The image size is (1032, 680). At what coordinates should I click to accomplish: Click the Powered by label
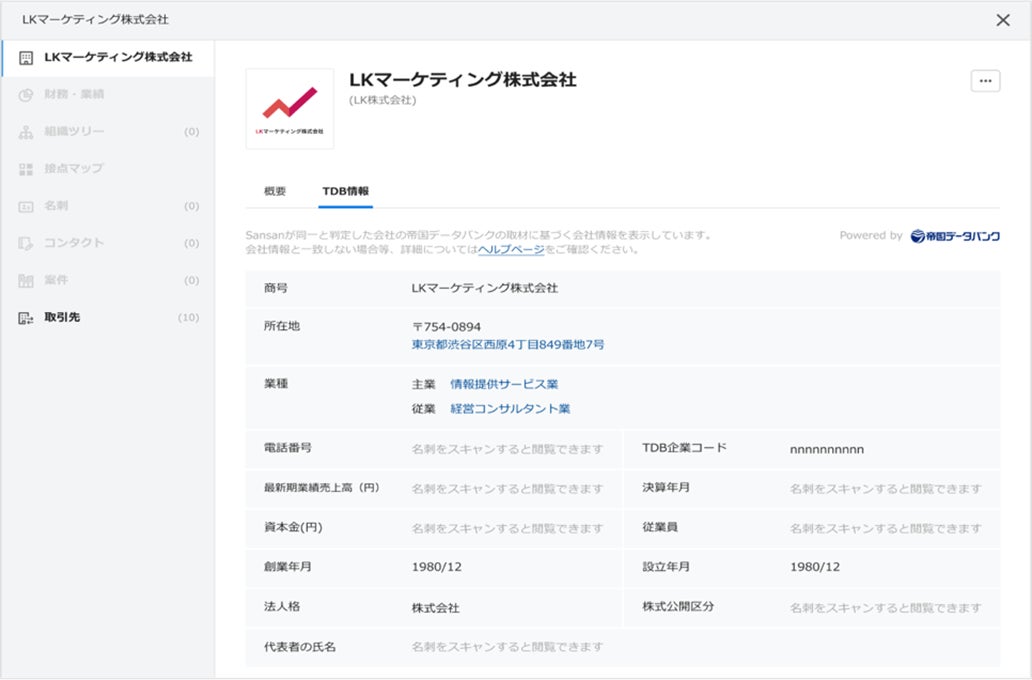(x=871, y=236)
